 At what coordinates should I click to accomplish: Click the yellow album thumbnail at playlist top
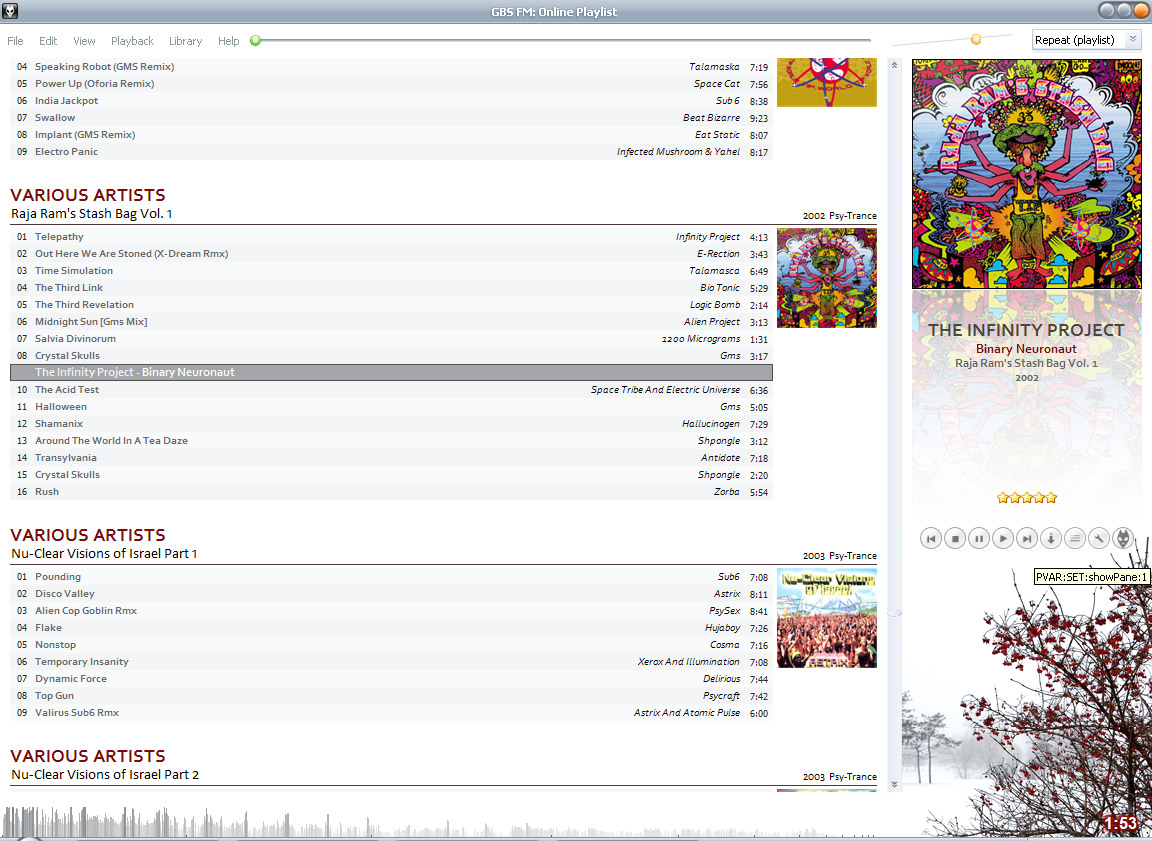click(827, 82)
